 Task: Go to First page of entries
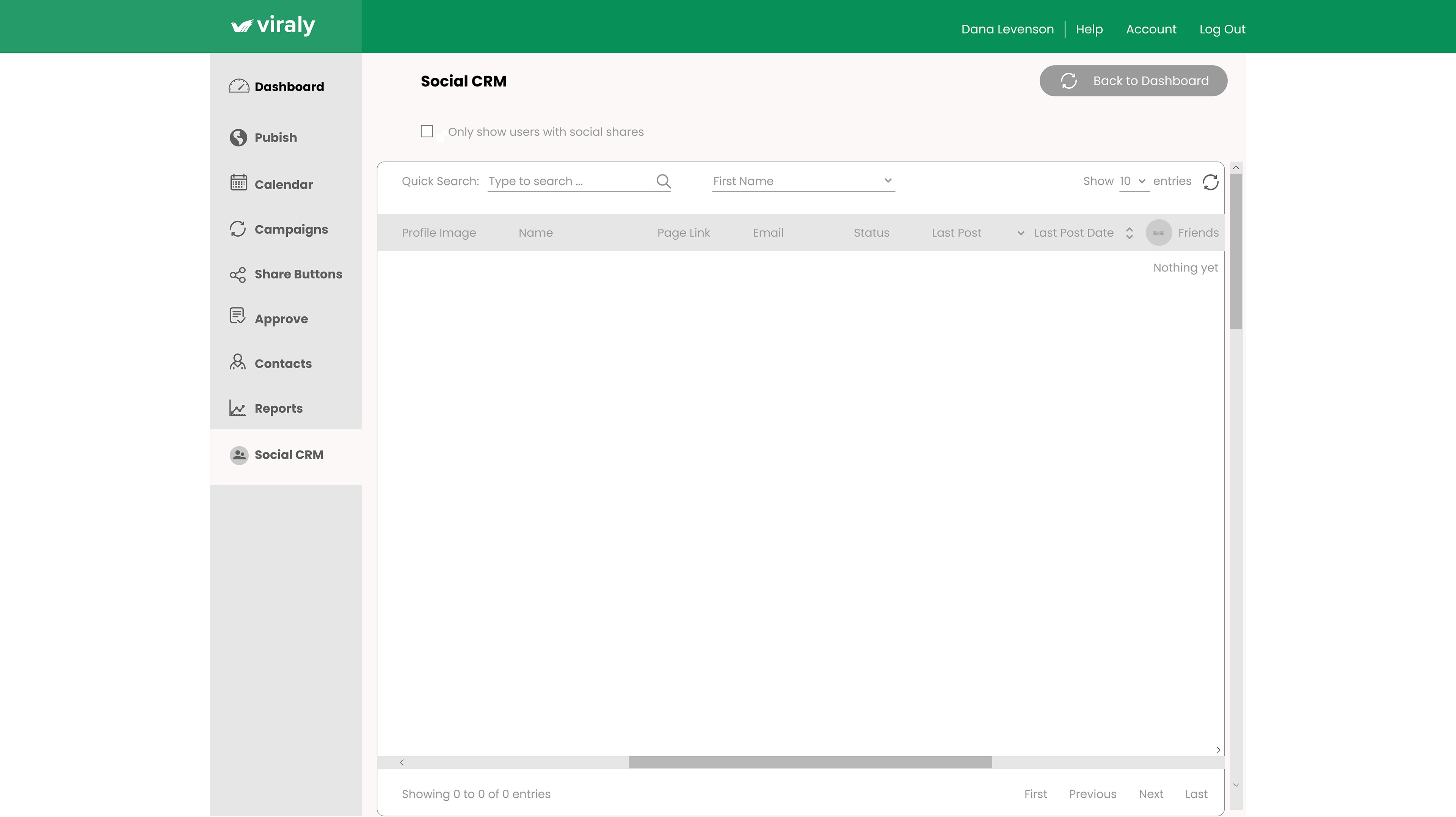[1036, 794]
